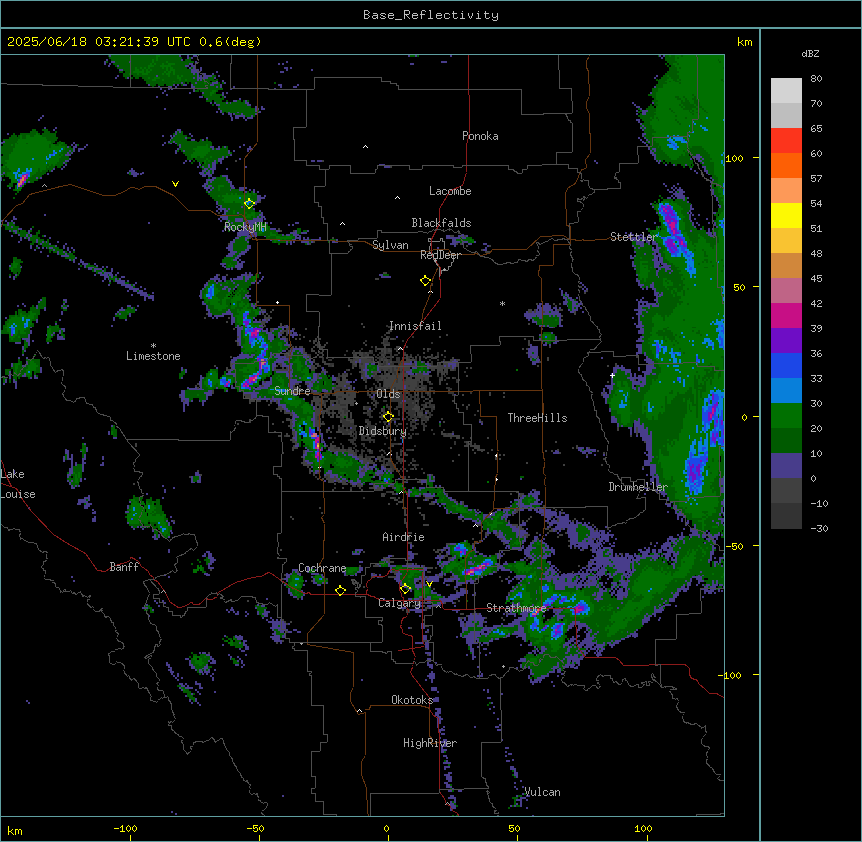
Task: Click the yellow diamond marker at RockyMH
Action: pyautogui.click(x=249, y=203)
